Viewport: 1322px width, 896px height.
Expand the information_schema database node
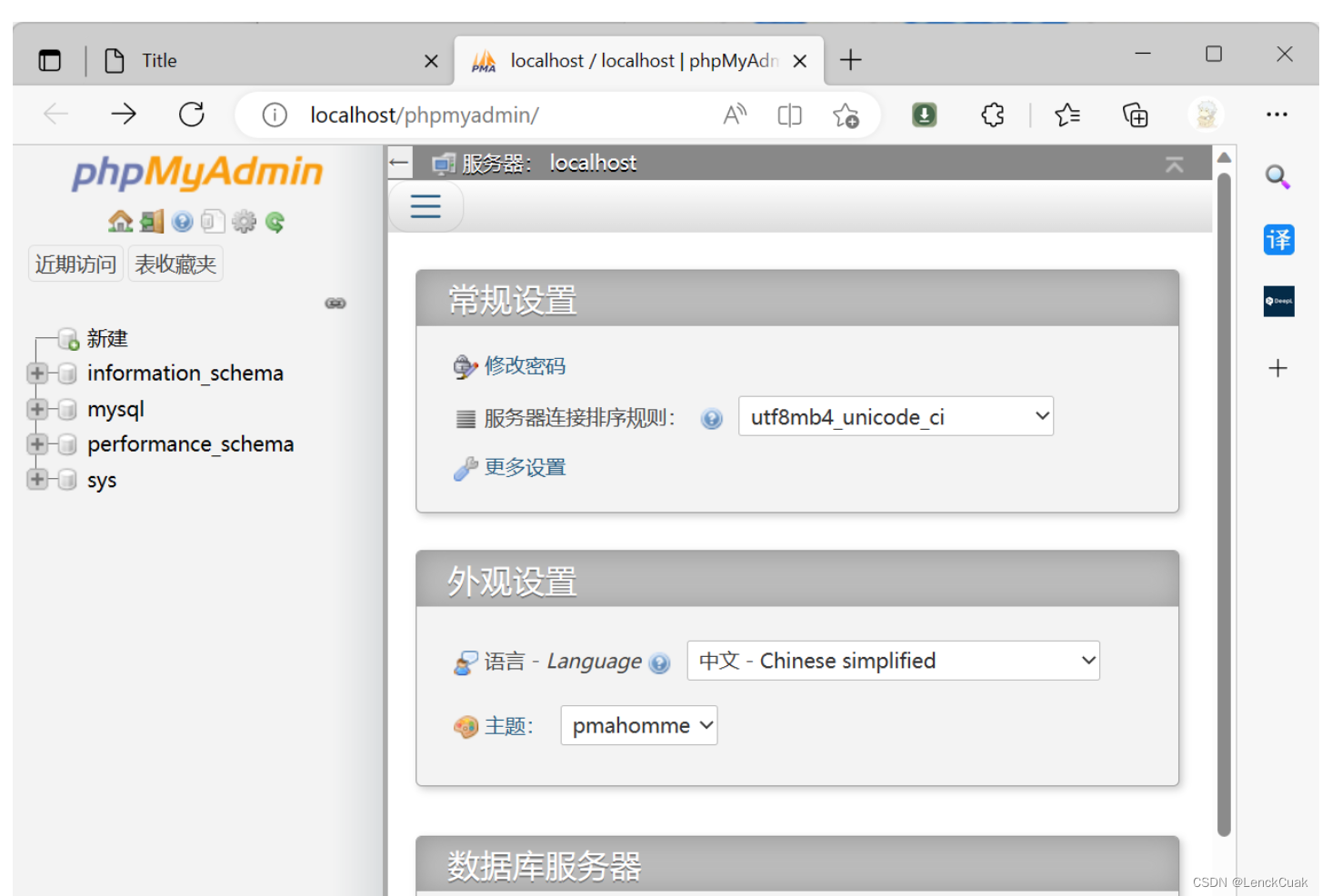(x=37, y=373)
